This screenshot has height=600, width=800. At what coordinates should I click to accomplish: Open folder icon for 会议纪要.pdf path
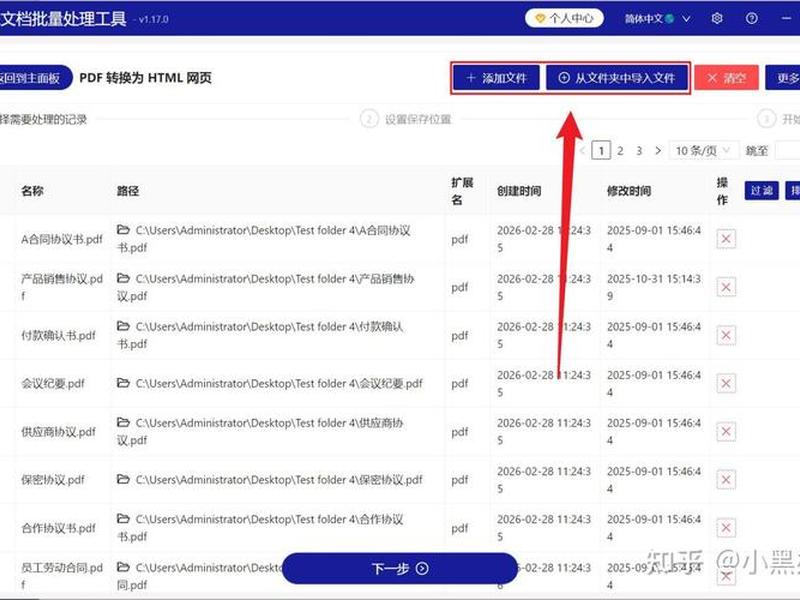point(123,382)
